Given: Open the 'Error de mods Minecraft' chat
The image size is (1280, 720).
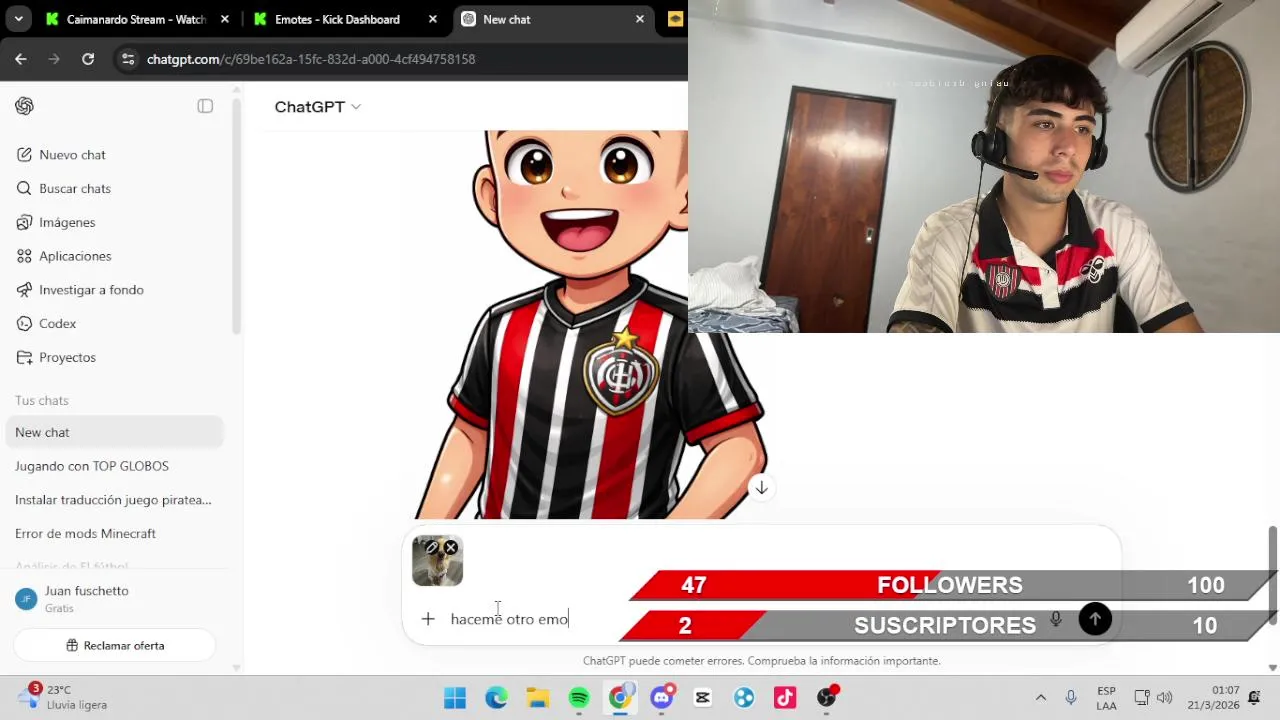Looking at the screenshot, I should coord(115,534).
